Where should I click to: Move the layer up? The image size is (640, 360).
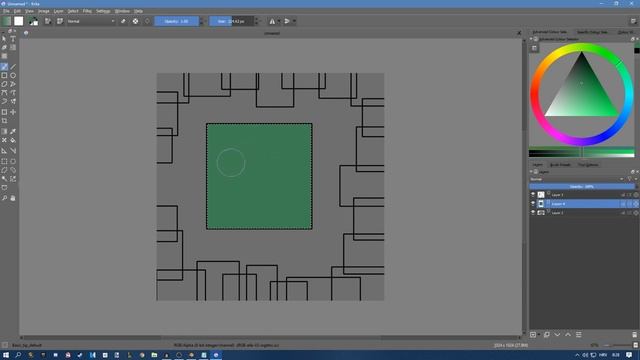[568, 335]
